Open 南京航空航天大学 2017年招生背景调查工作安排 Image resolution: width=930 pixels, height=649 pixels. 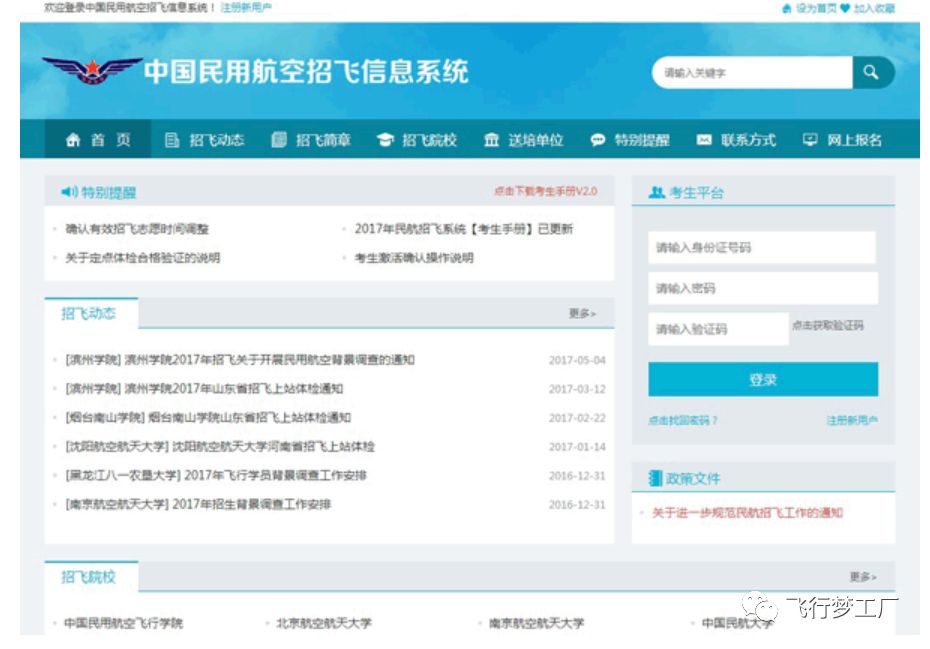pos(198,504)
